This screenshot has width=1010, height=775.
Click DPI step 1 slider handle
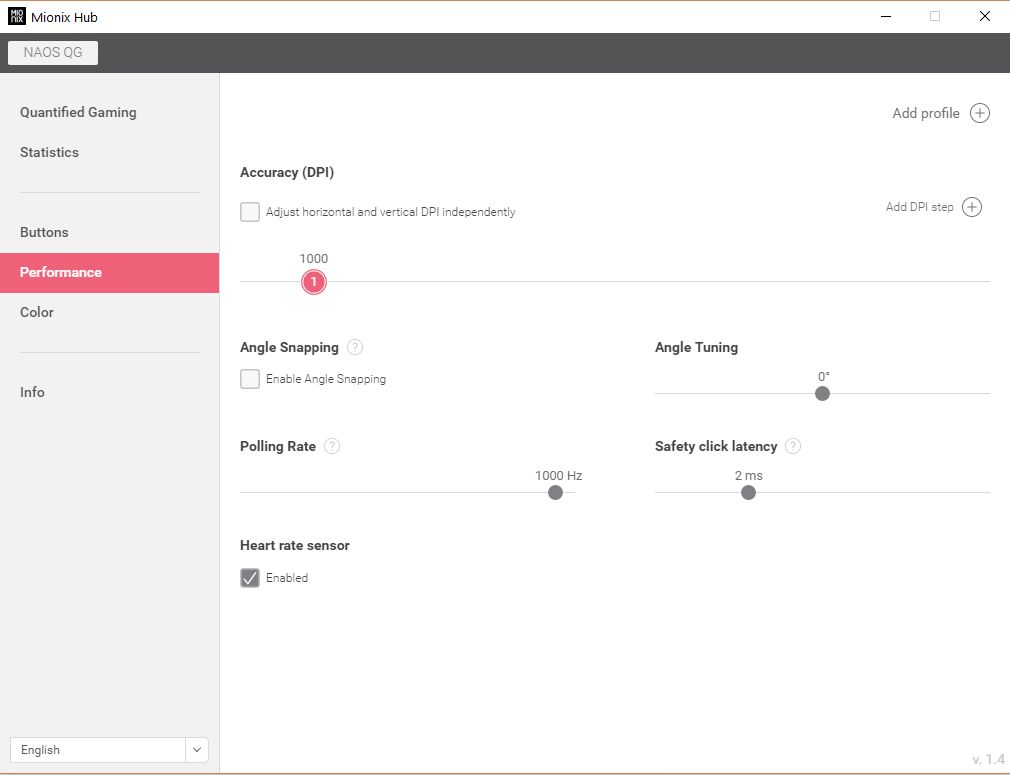coord(314,282)
